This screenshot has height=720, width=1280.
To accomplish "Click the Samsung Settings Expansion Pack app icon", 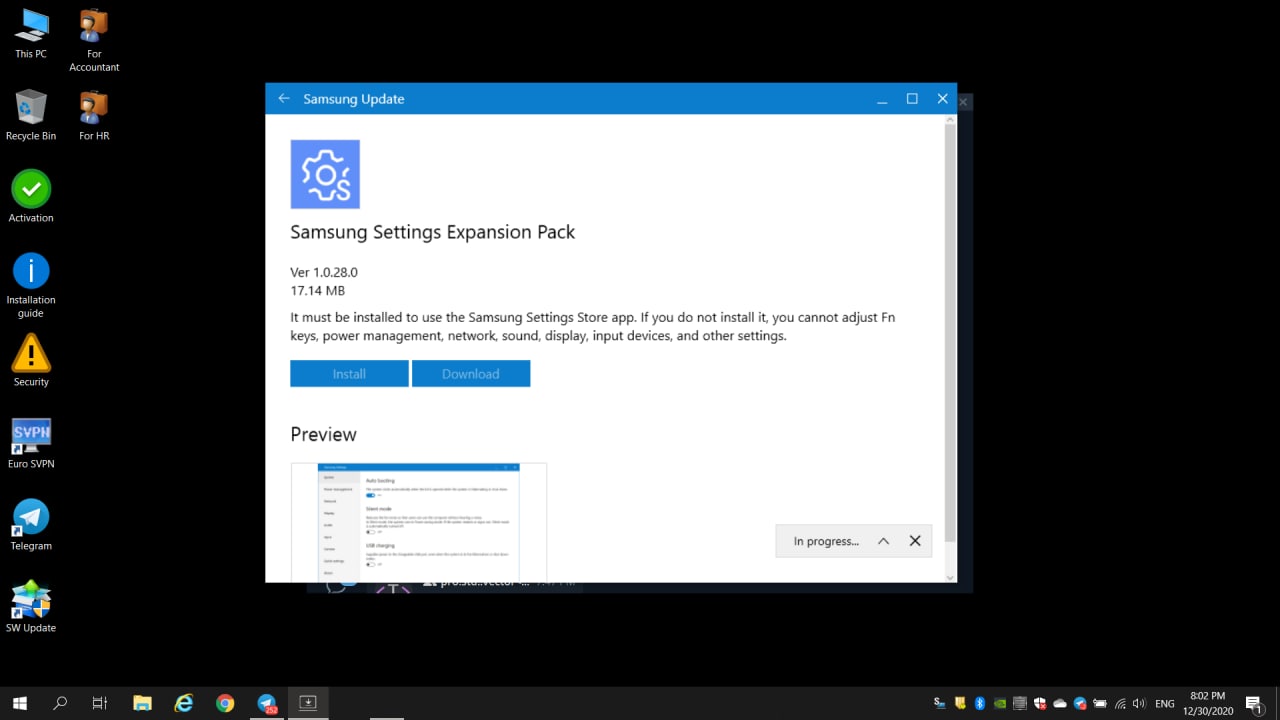I will pos(325,174).
